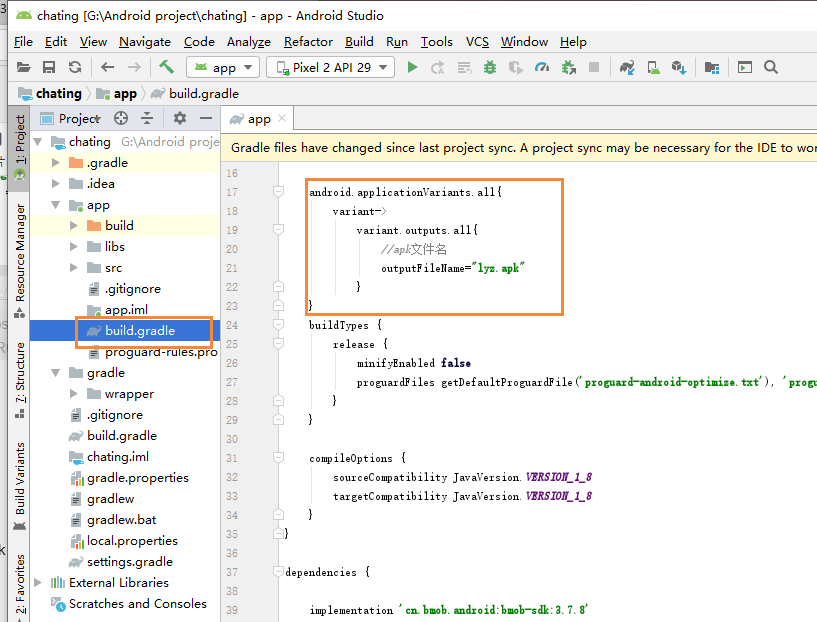Open the app run configuration dropdown
This screenshot has height=622, width=817.
tap(223, 67)
